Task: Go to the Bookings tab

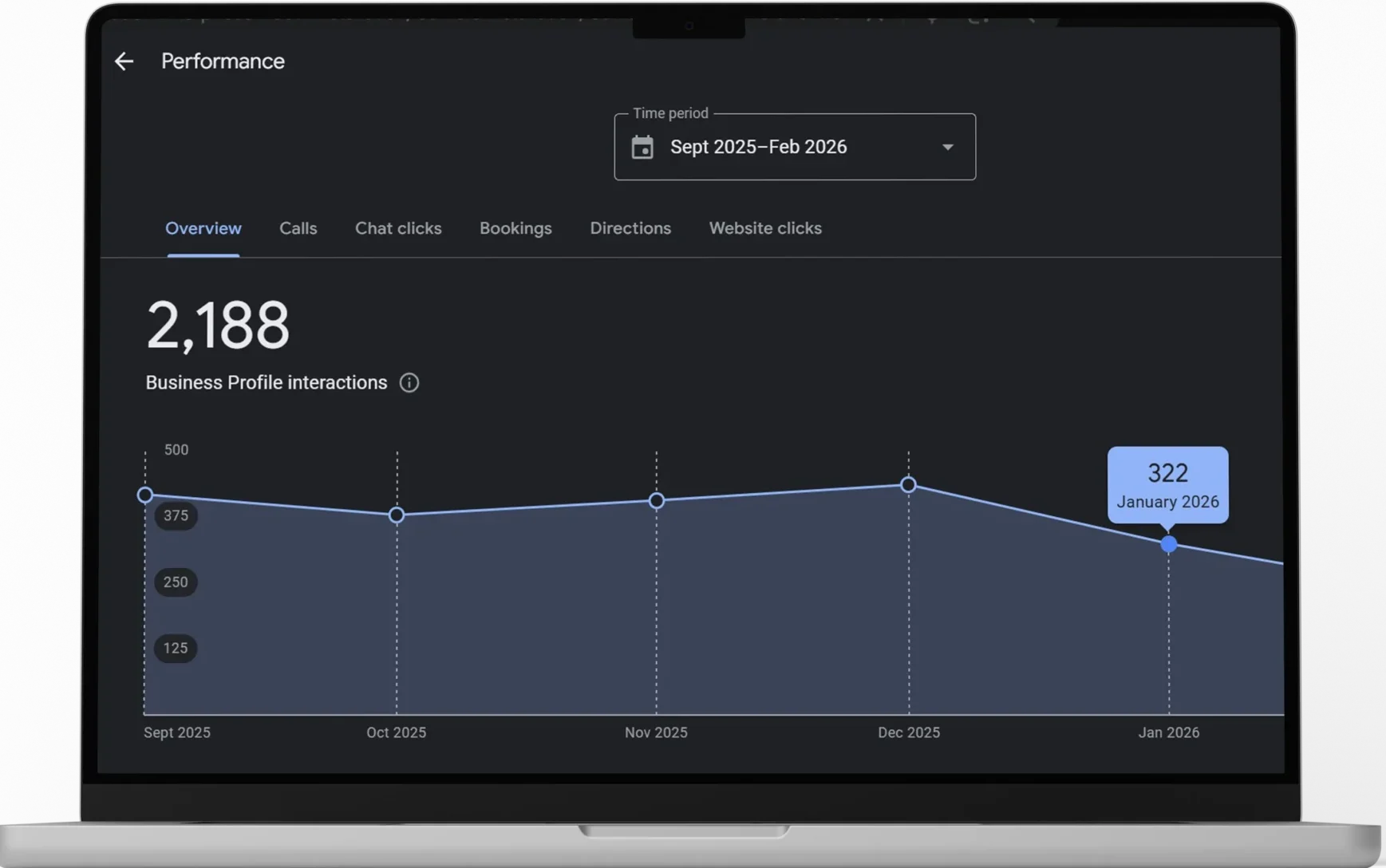Action: pyautogui.click(x=515, y=229)
